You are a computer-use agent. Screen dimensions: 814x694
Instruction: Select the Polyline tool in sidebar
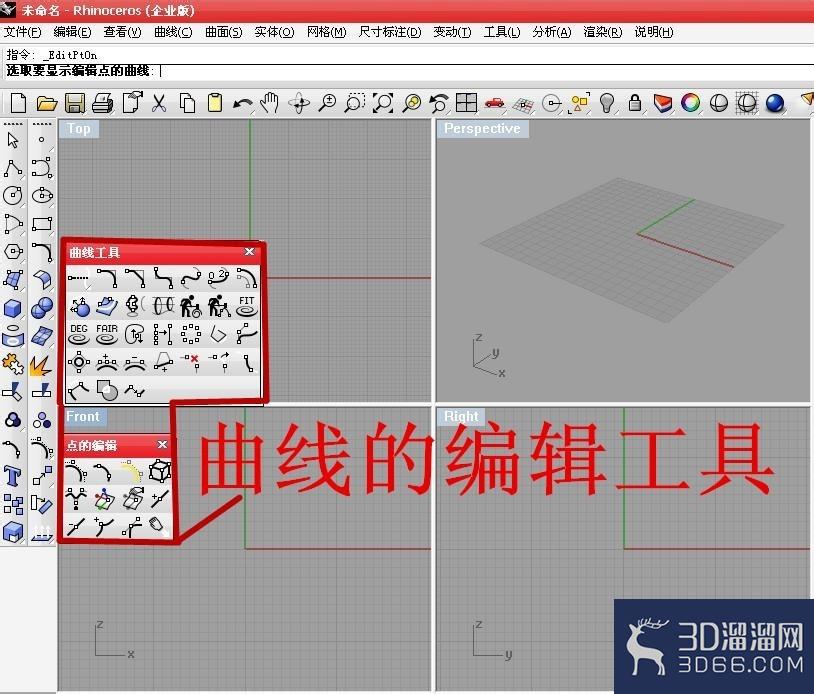coord(13,168)
